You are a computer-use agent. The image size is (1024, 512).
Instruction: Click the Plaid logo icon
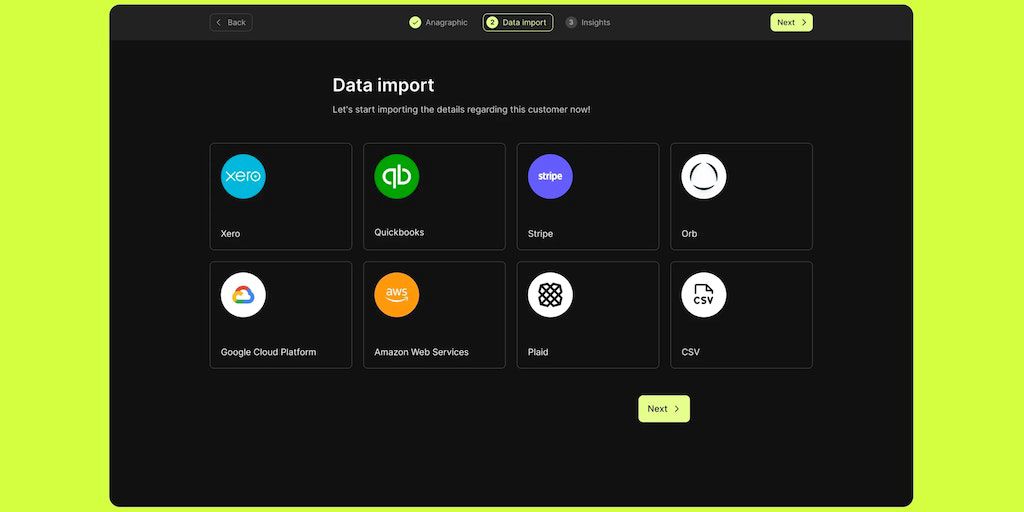point(550,295)
